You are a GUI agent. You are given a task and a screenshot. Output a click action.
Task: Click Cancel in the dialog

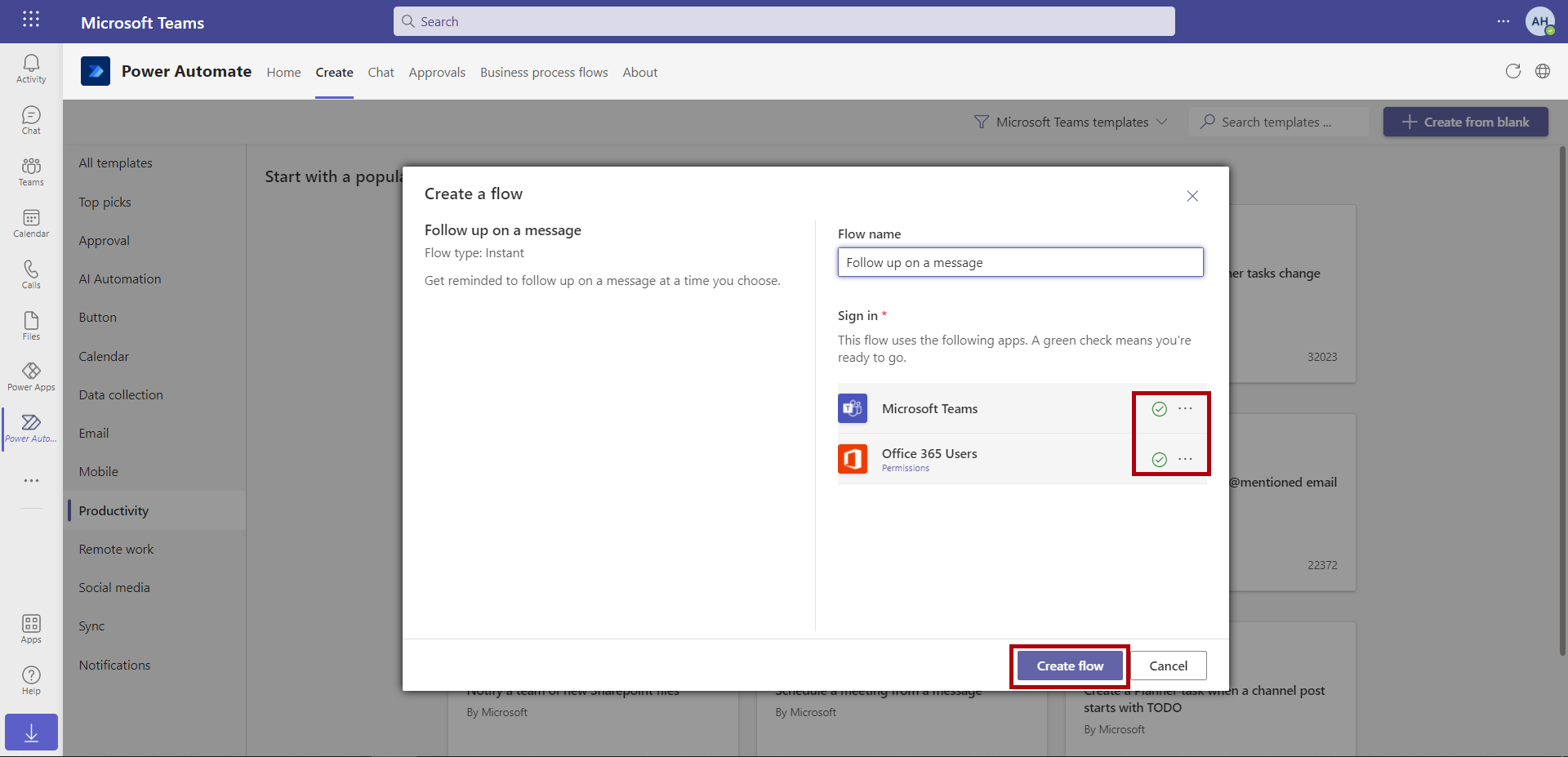1169,666
